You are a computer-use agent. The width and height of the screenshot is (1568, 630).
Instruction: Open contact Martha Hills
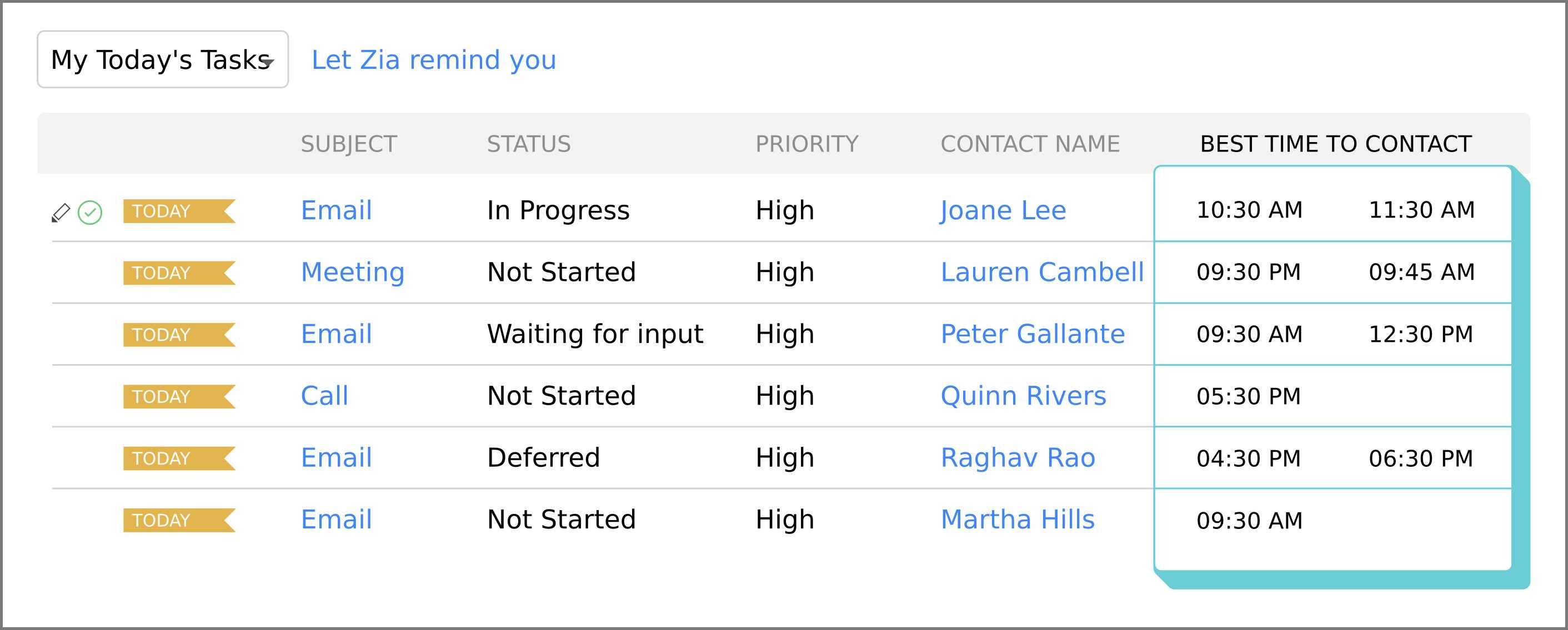[x=1017, y=520]
